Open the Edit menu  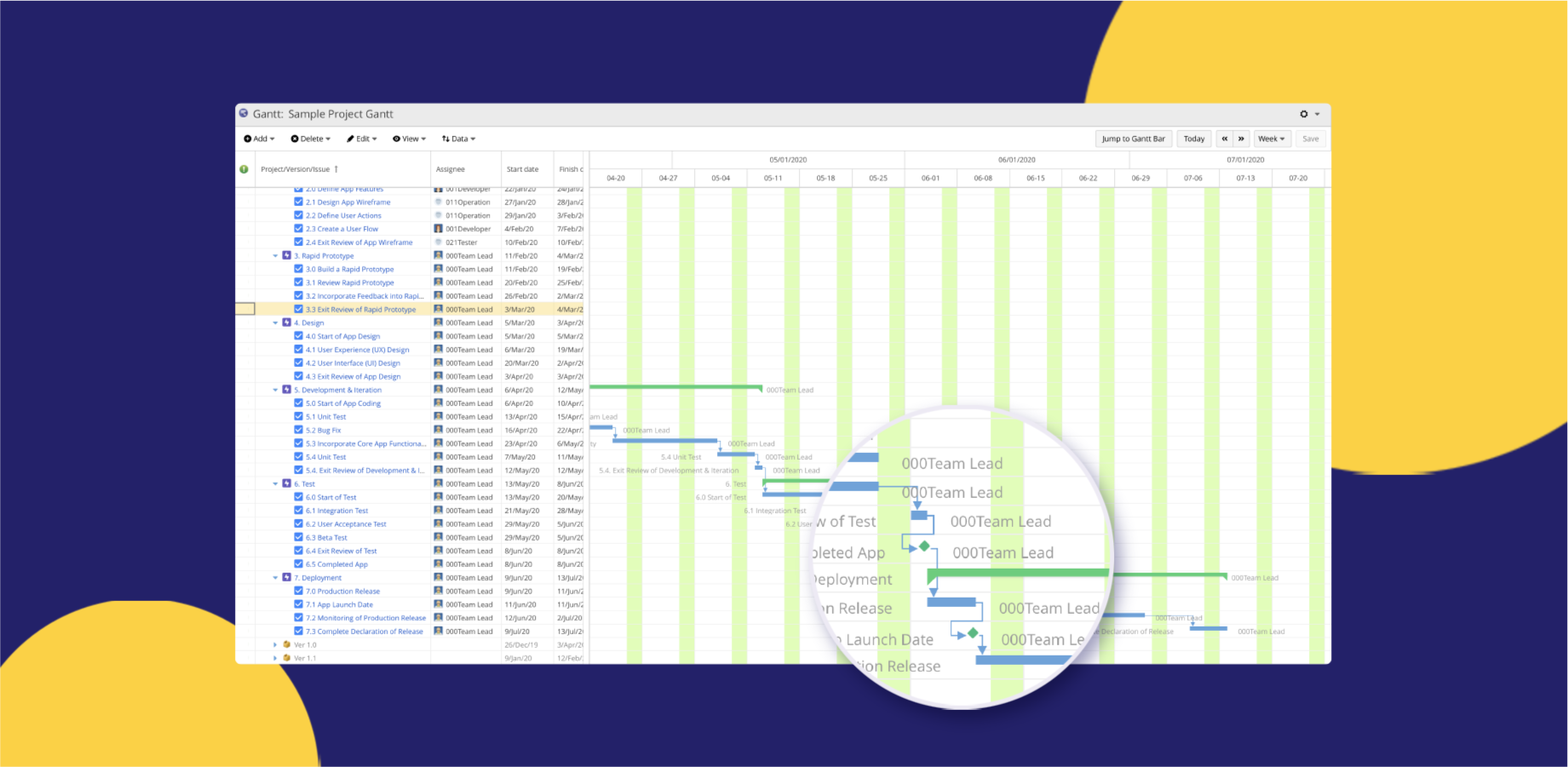click(x=362, y=139)
